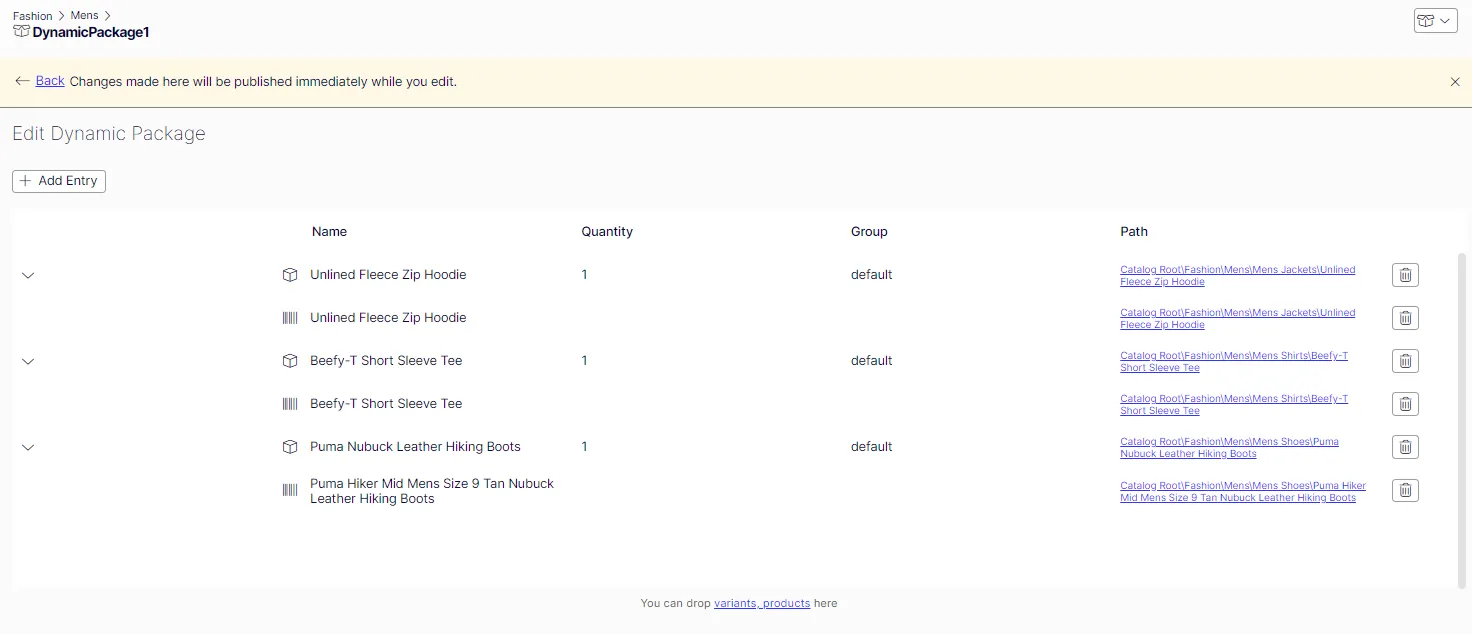The image size is (1472, 634).
Task: Click the Add Entry button
Action: pyautogui.click(x=59, y=181)
